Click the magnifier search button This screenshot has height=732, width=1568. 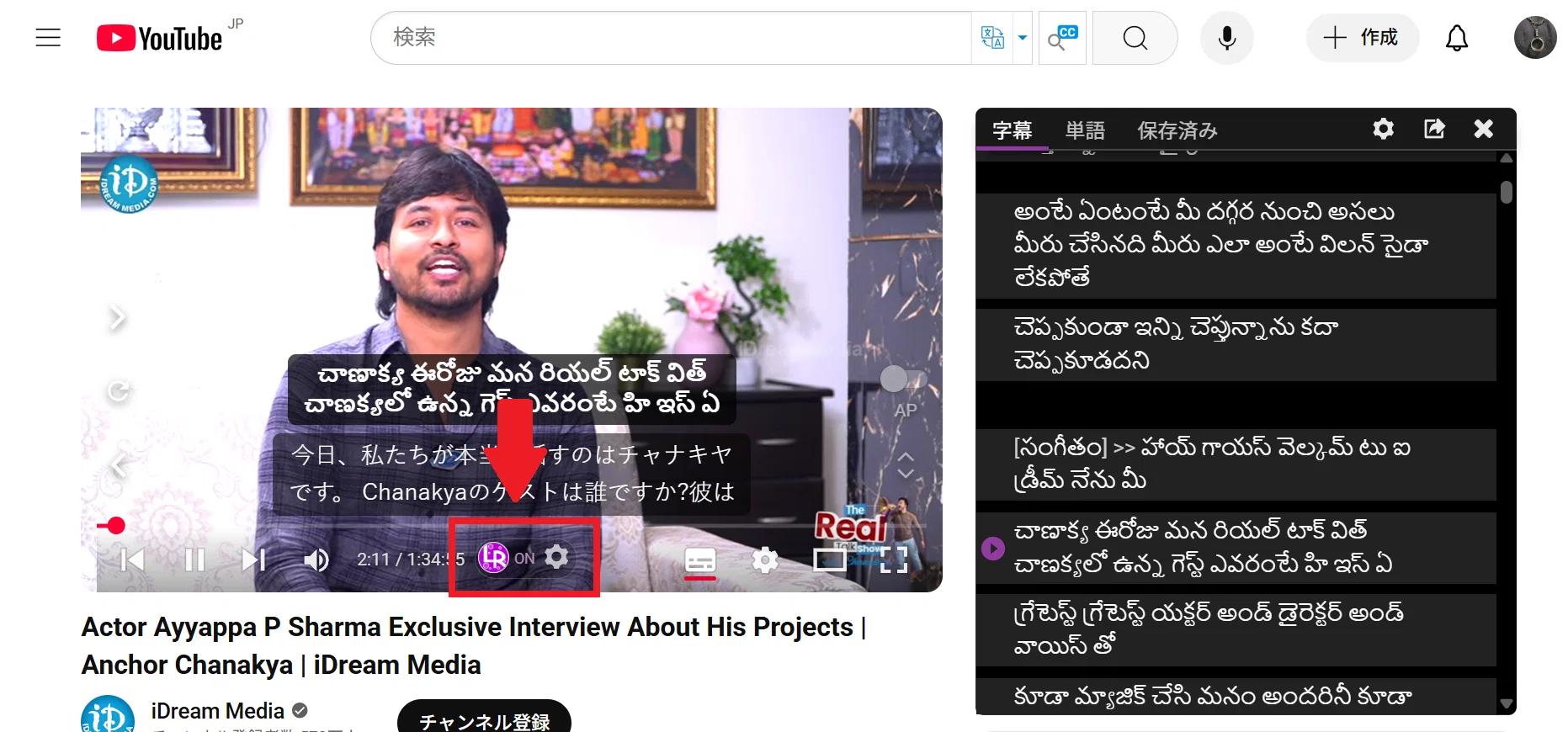click(x=1135, y=38)
